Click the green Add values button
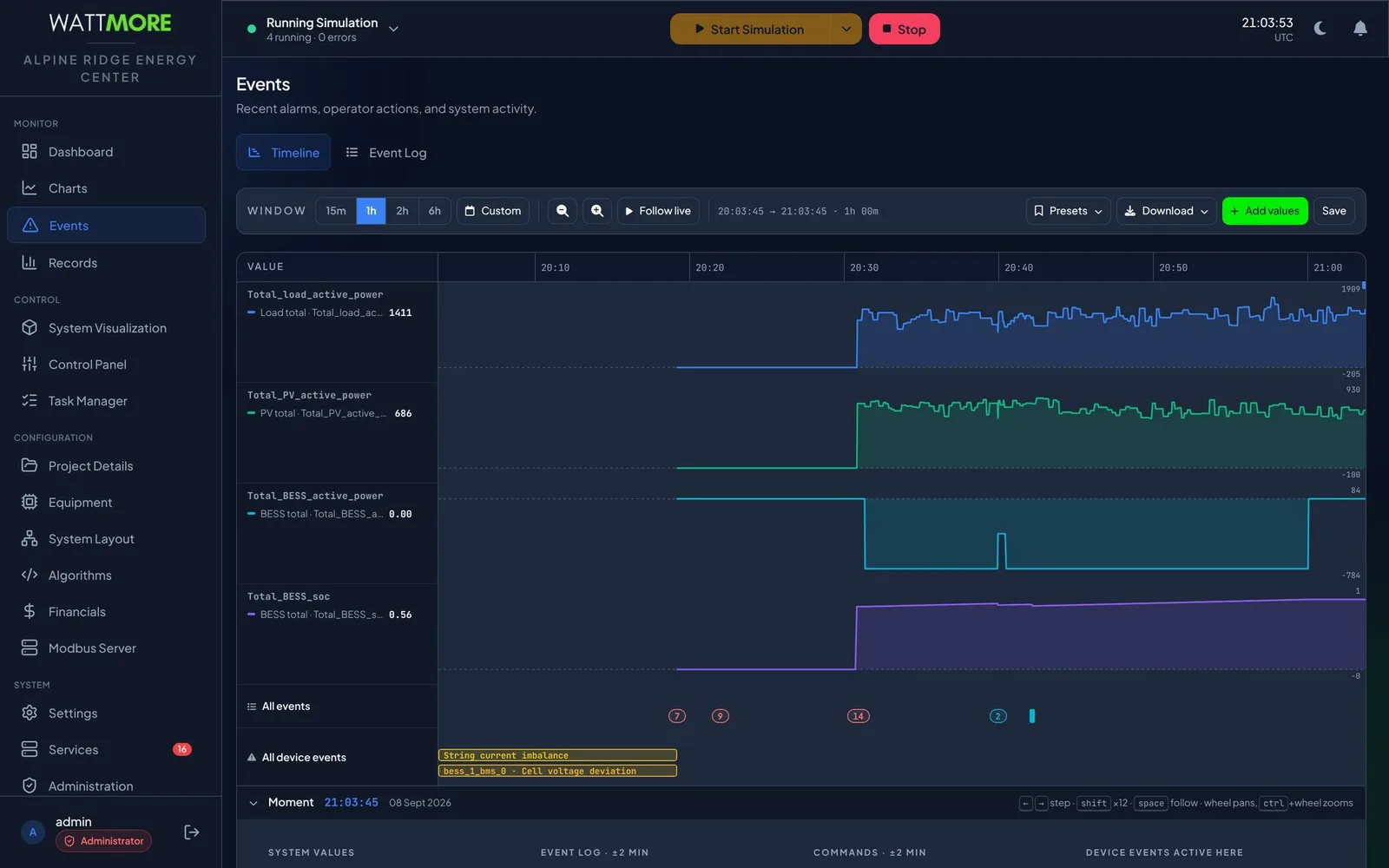1389x868 pixels. pyautogui.click(x=1265, y=211)
